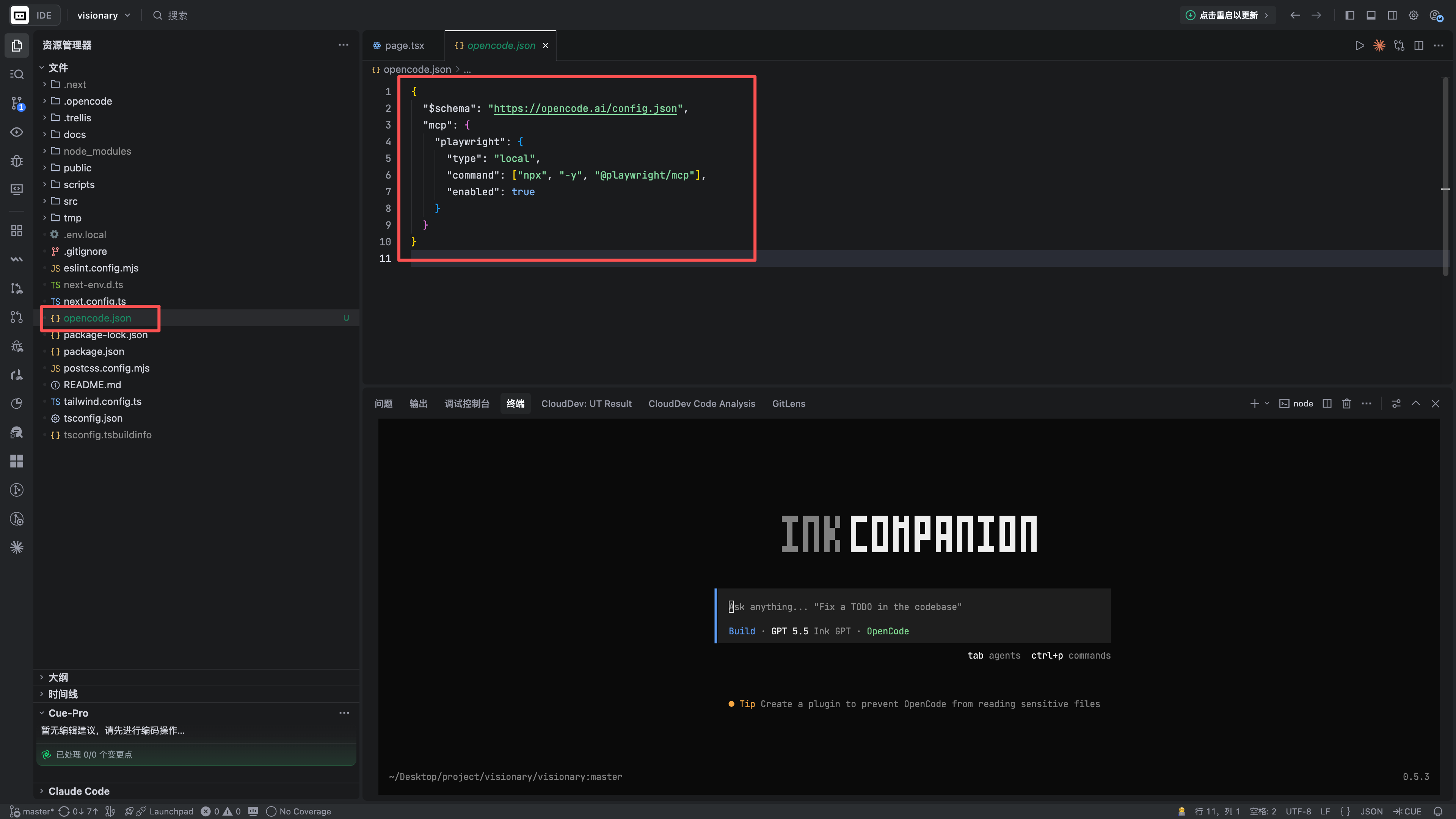Viewport: 1456px width, 819px height.
Task: Open the Extensions grid icon in activity bar
Action: tap(17, 230)
